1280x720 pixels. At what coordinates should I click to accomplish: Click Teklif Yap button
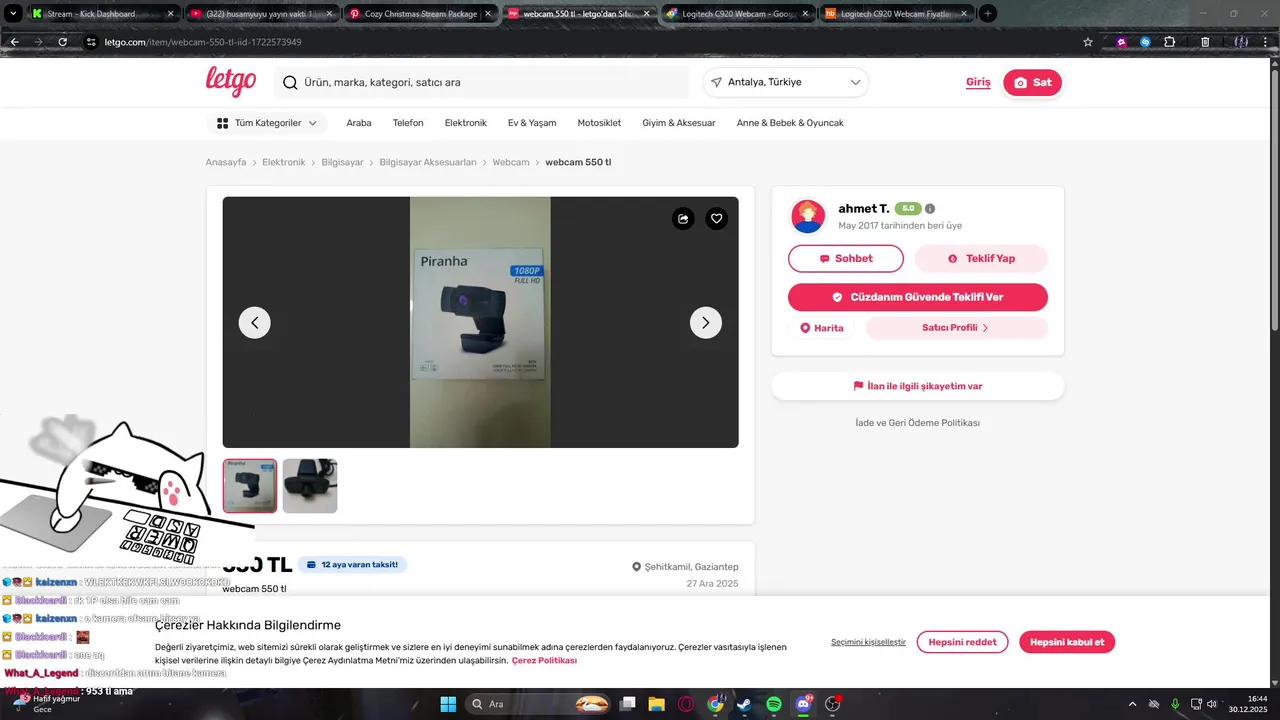981,259
